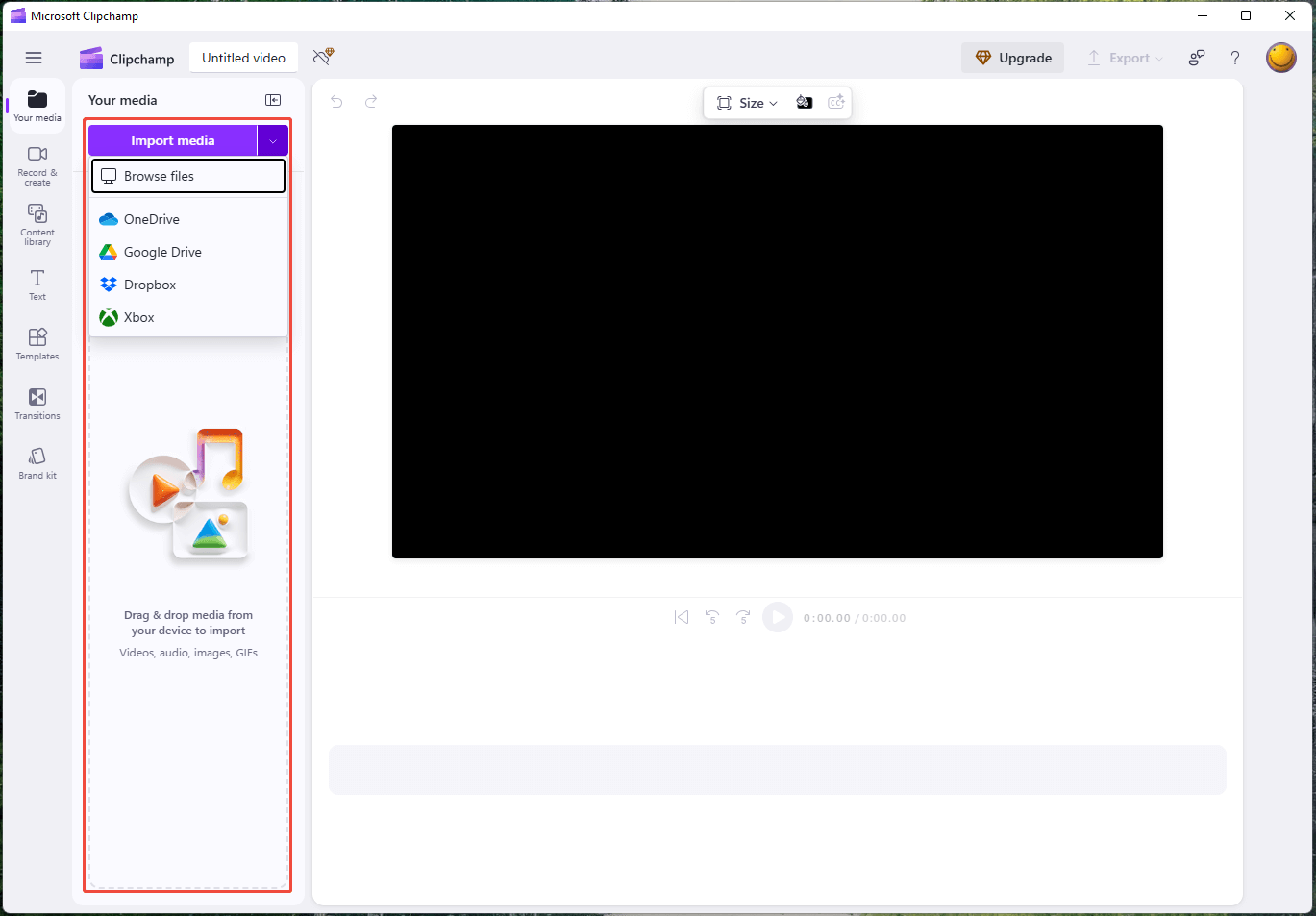Image resolution: width=1316 pixels, height=916 pixels.
Task: Open Clipchamp Help
Action: 1235,58
